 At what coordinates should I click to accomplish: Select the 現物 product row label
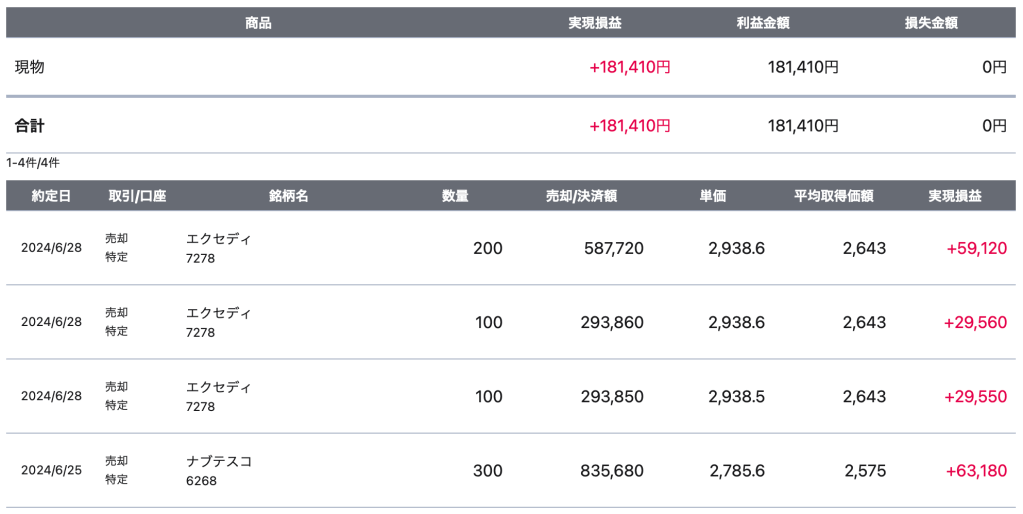(30, 67)
